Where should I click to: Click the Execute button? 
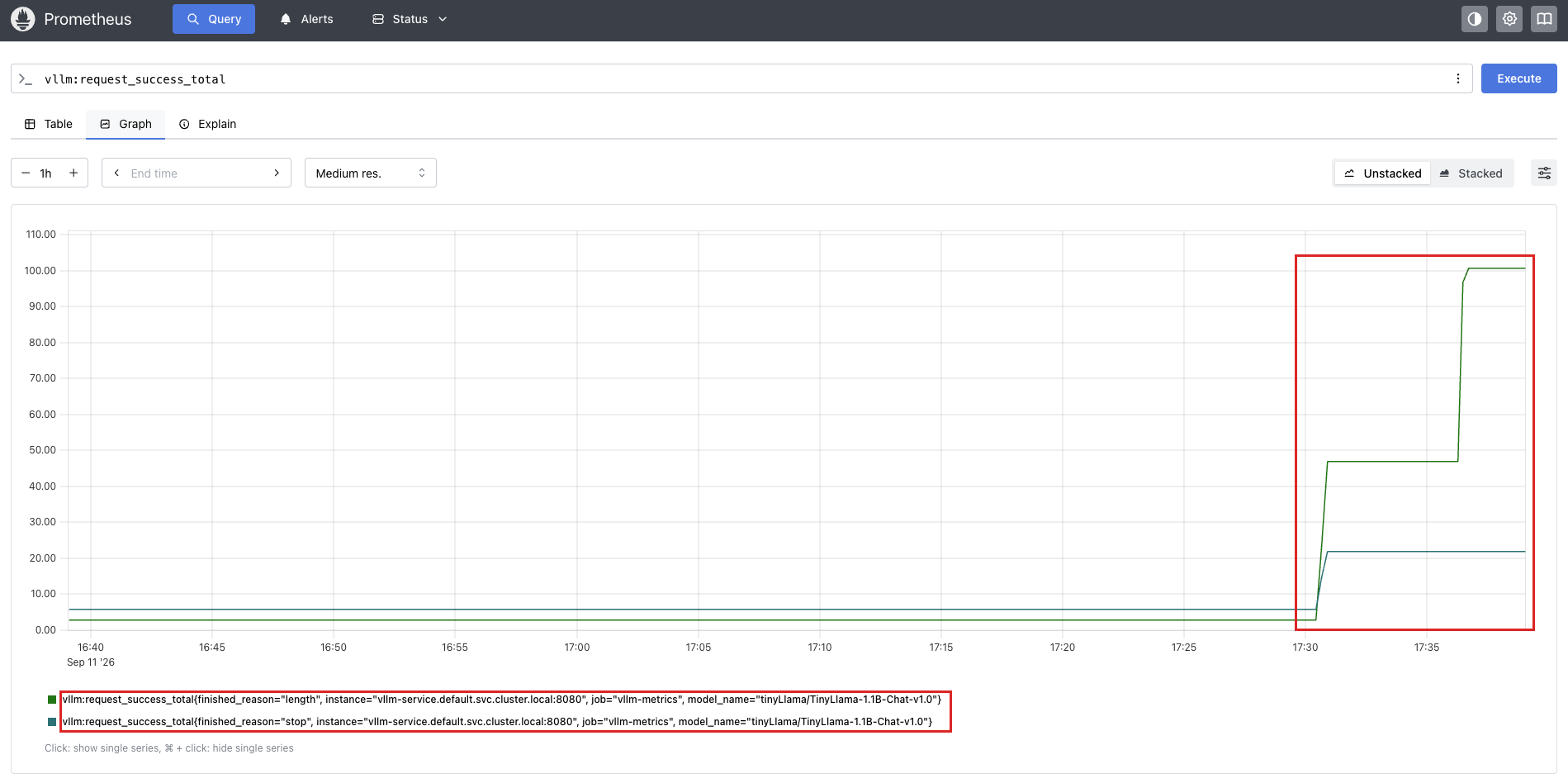(1518, 78)
